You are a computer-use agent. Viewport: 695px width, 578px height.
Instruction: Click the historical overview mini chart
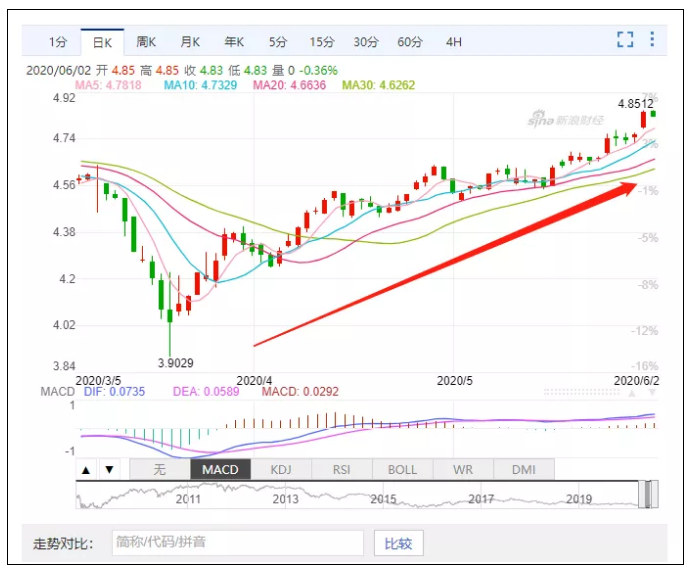point(360,495)
